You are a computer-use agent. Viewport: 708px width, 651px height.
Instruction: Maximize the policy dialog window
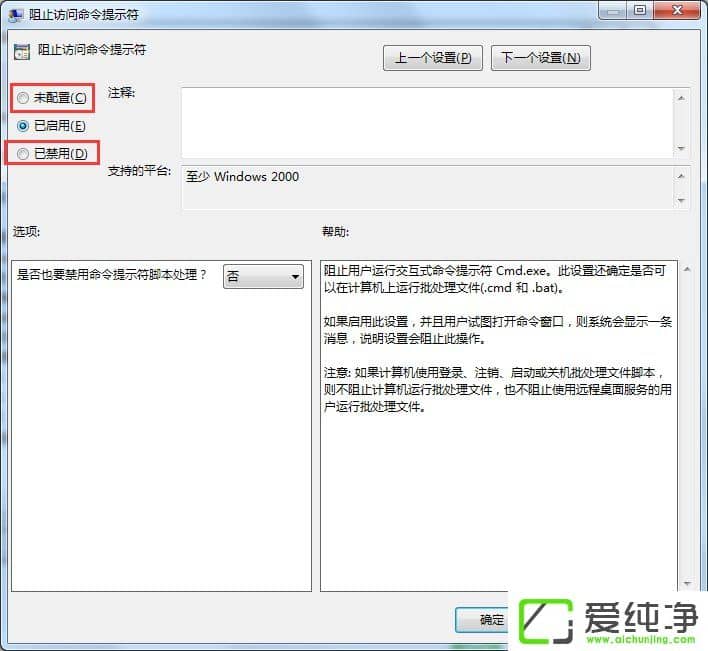click(x=639, y=10)
